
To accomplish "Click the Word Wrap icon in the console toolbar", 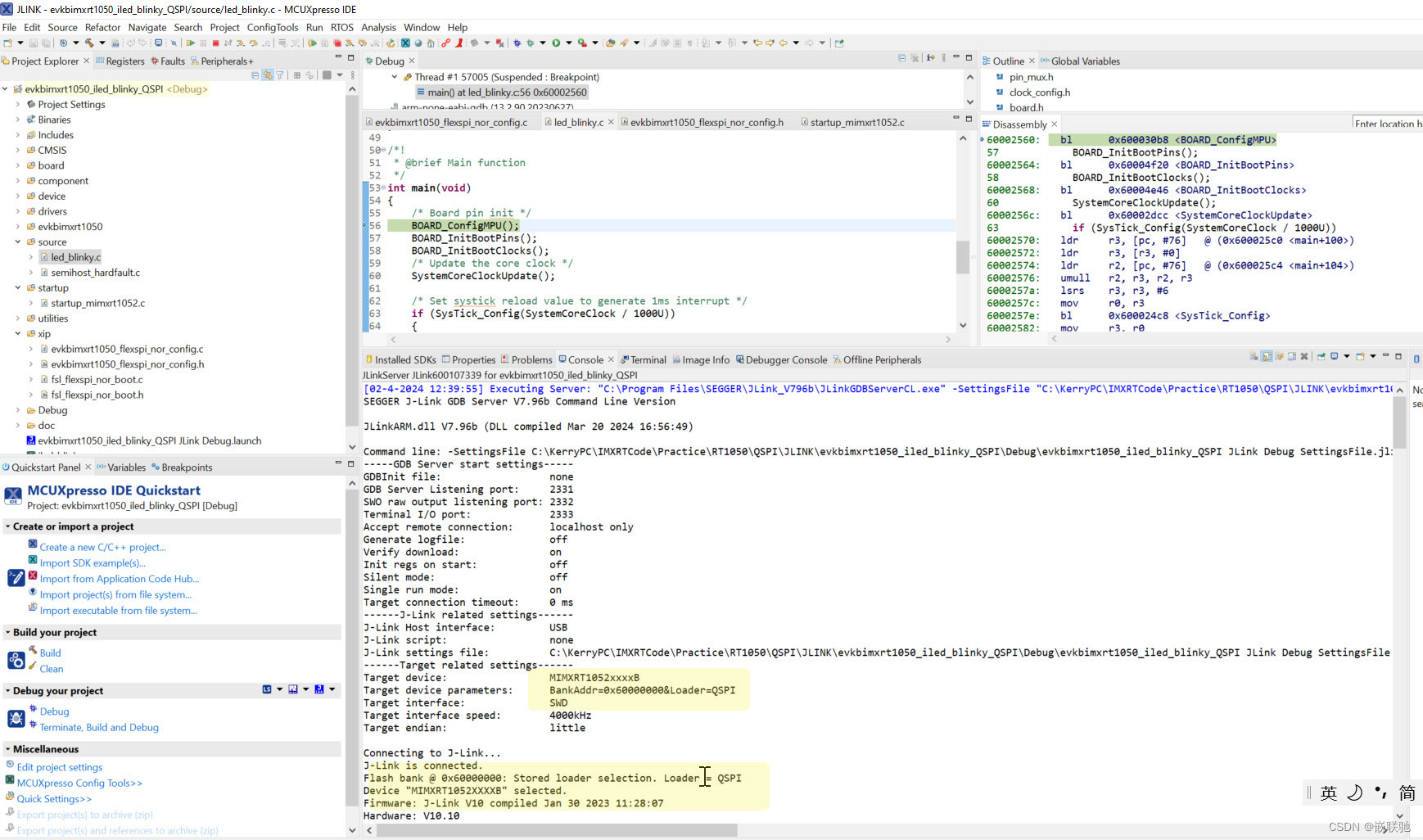I will pyautogui.click(x=1279, y=356).
